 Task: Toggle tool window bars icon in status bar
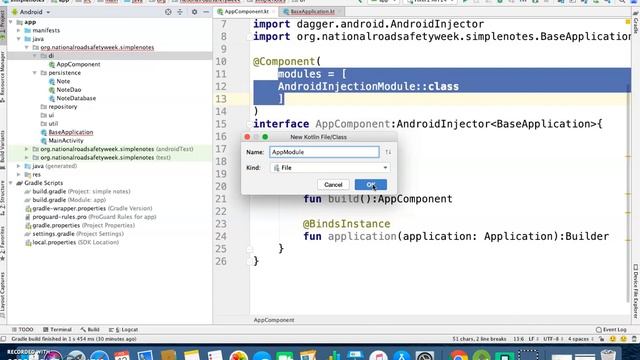point(4,339)
